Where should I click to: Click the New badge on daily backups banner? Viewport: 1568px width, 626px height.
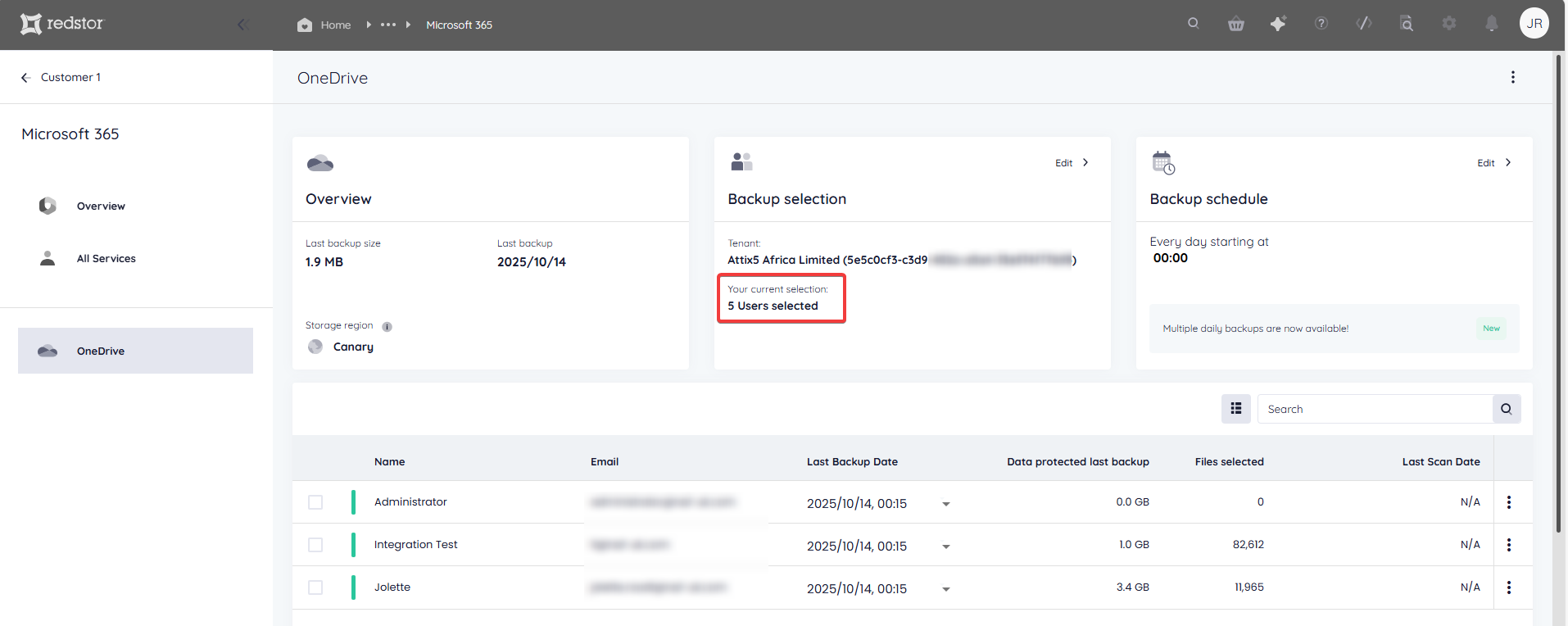(x=1491, y=329)
